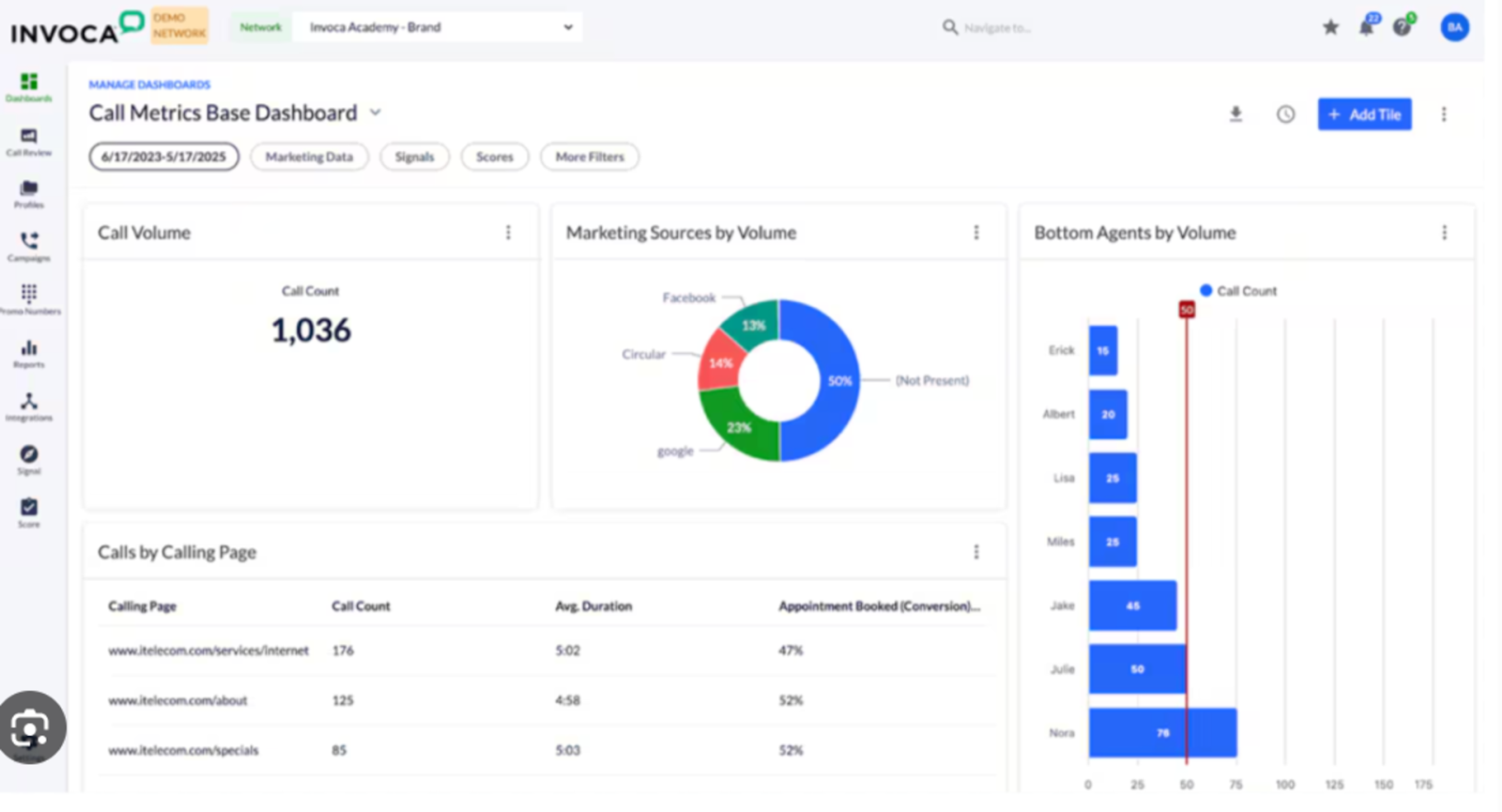The image size is (1502, 812).
Task: Click the Invoca logo
Action: (x=76, y=28)
